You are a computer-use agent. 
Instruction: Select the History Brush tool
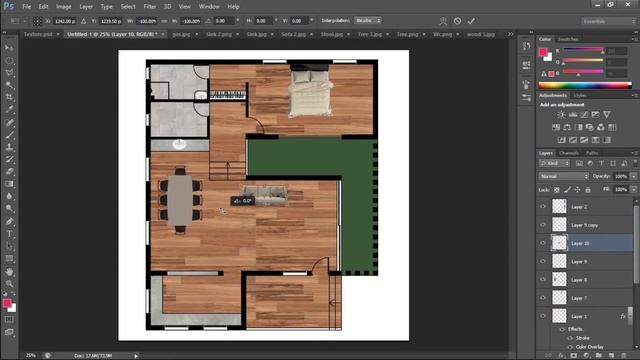[x=9, y=159]
